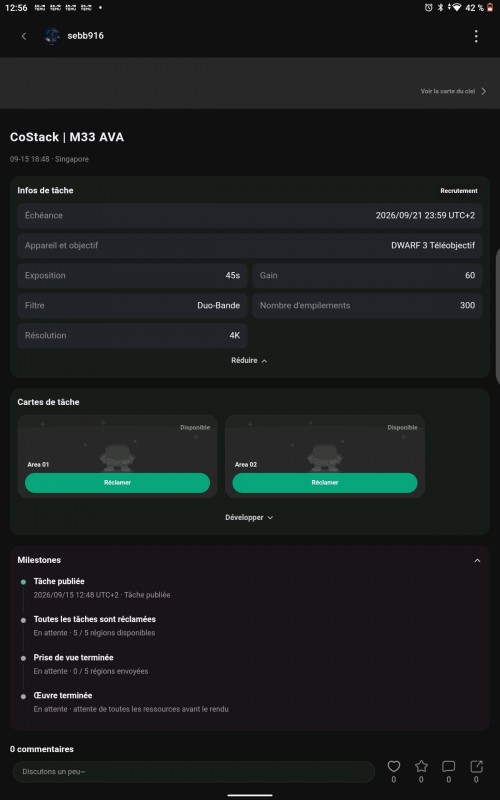Expand task cards with Développer
The width and height of the screenshot is (500, 800).
(249, 517)
